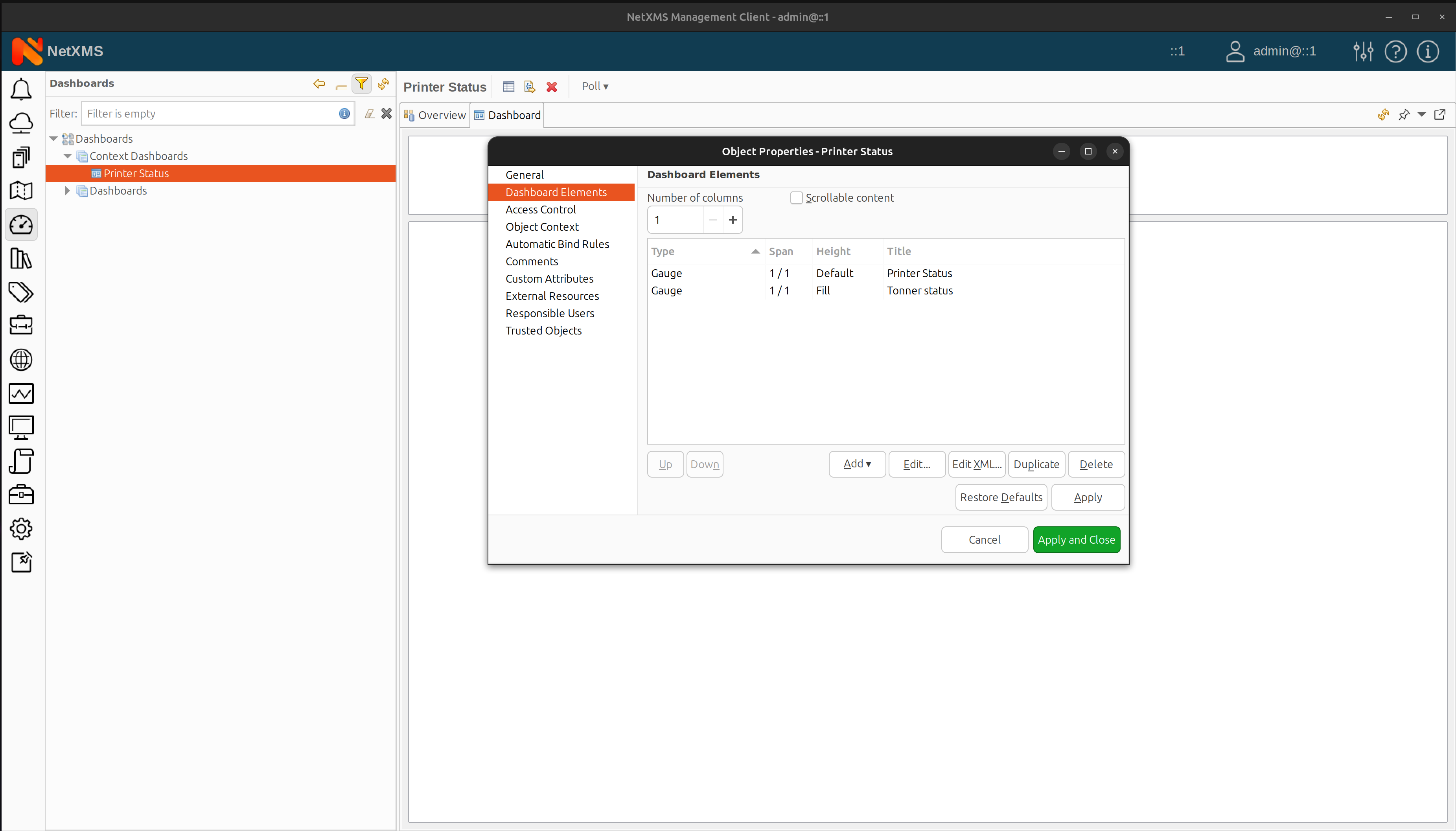Expand the Poll dropdown in toolbar

595,86
